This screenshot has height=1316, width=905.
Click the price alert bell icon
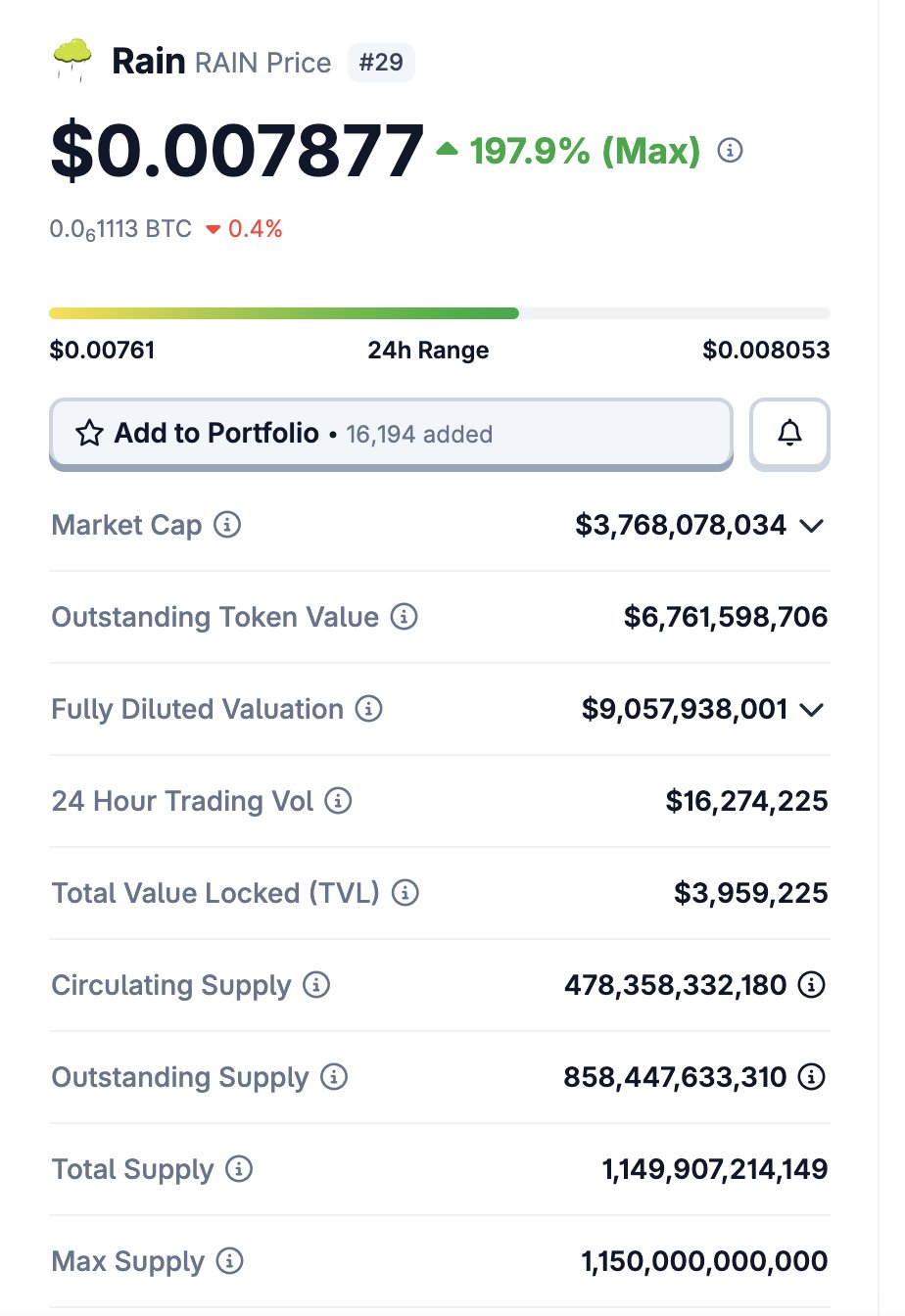(789, 433)
